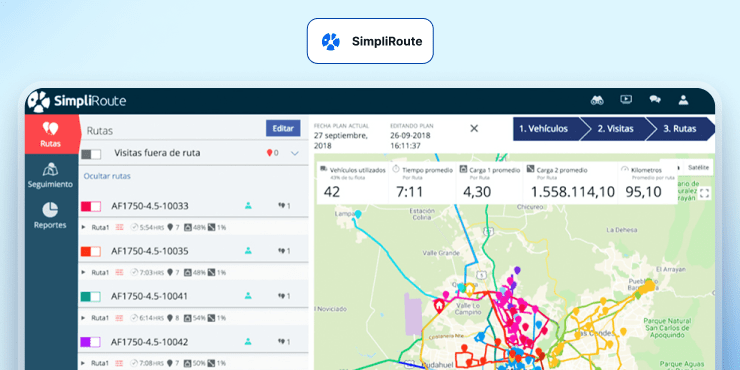Expand Ruta1 under AF1750-4.5-10035
This screenshot has height=370, width=740.
tap(84, 272)
